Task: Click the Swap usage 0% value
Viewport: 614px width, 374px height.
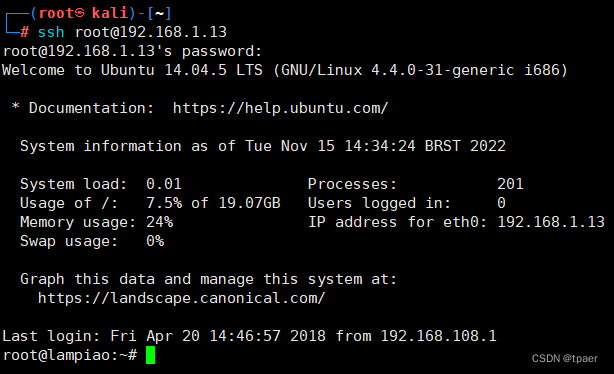Action: coord(155,241)
